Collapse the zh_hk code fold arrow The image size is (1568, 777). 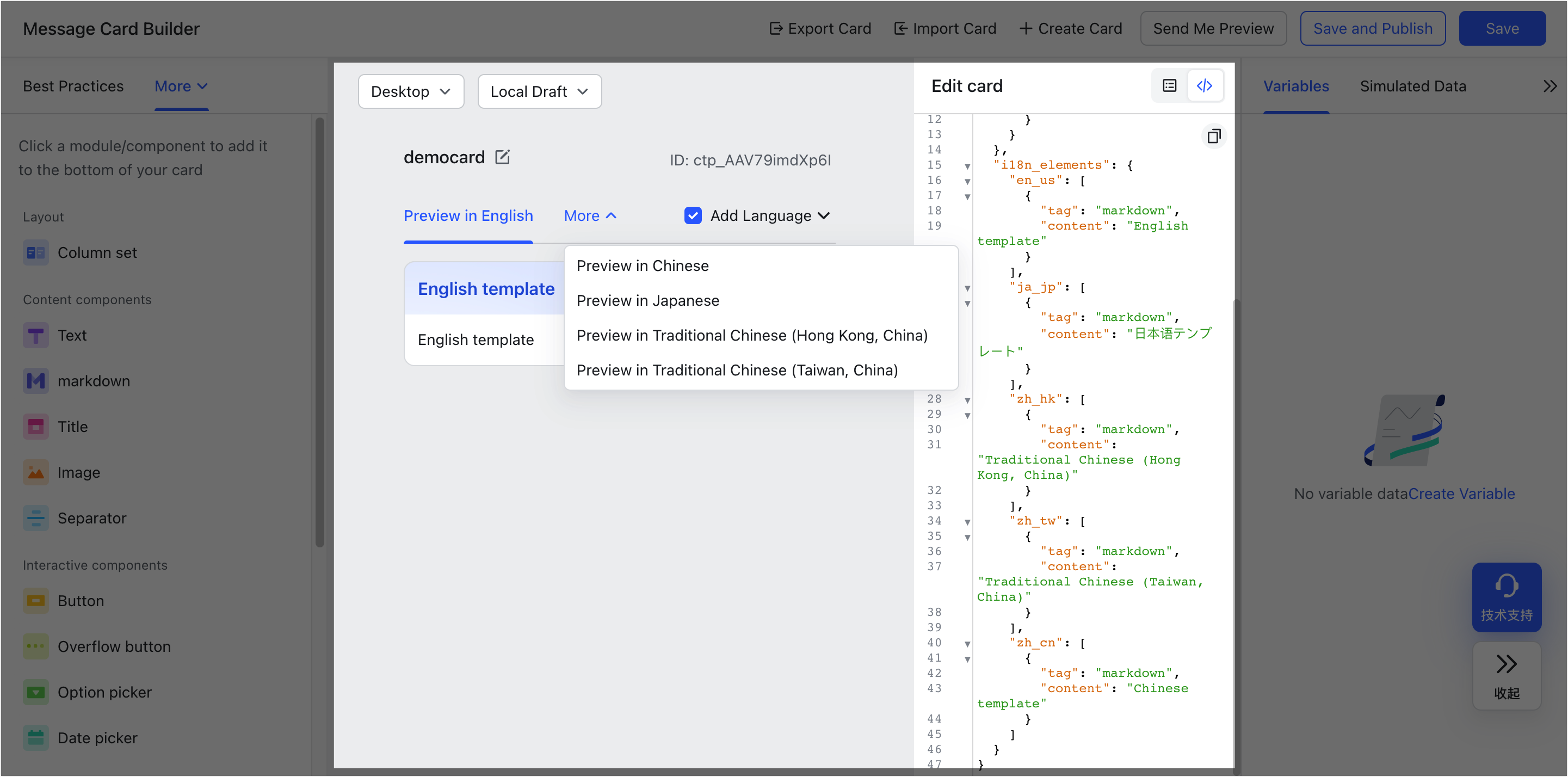(x=967, y=400)
